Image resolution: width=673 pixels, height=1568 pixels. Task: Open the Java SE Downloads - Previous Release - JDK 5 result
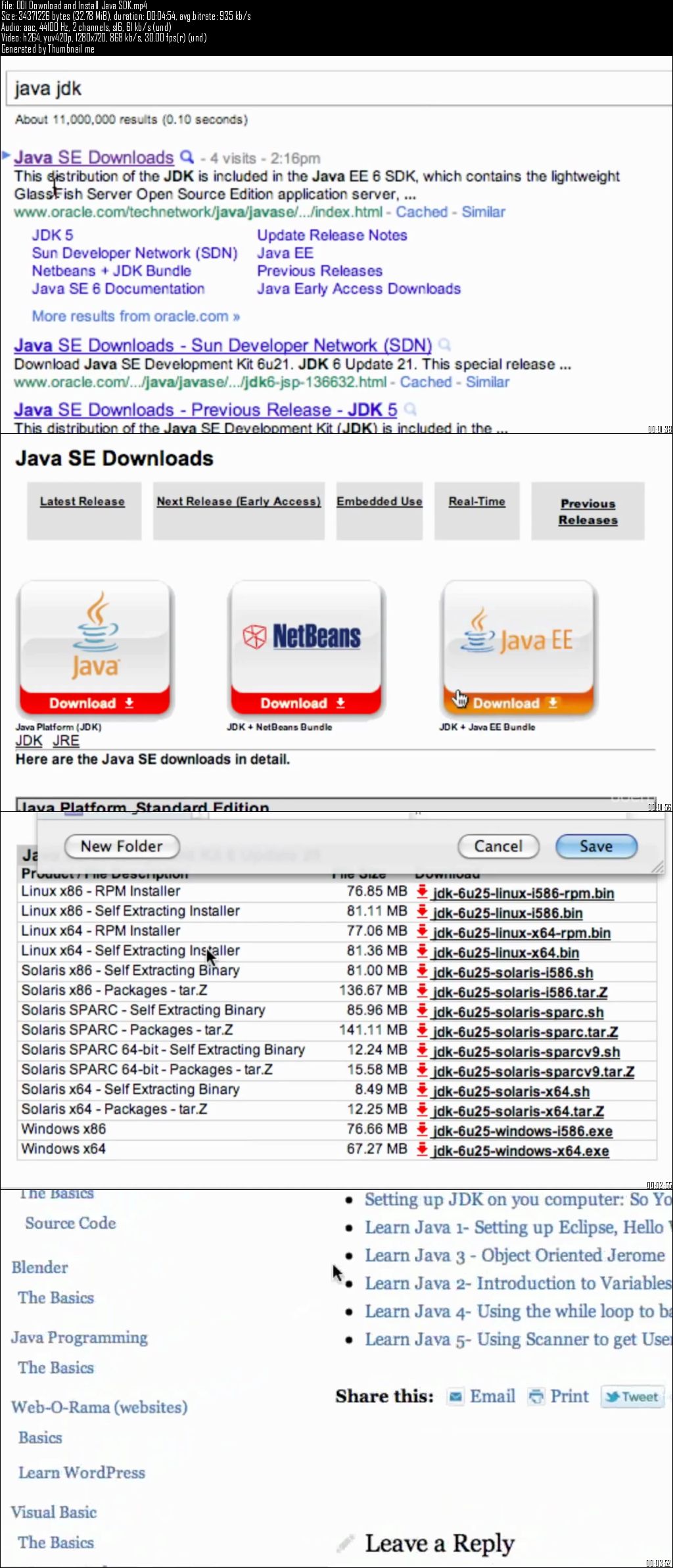(x=206, y=410)
